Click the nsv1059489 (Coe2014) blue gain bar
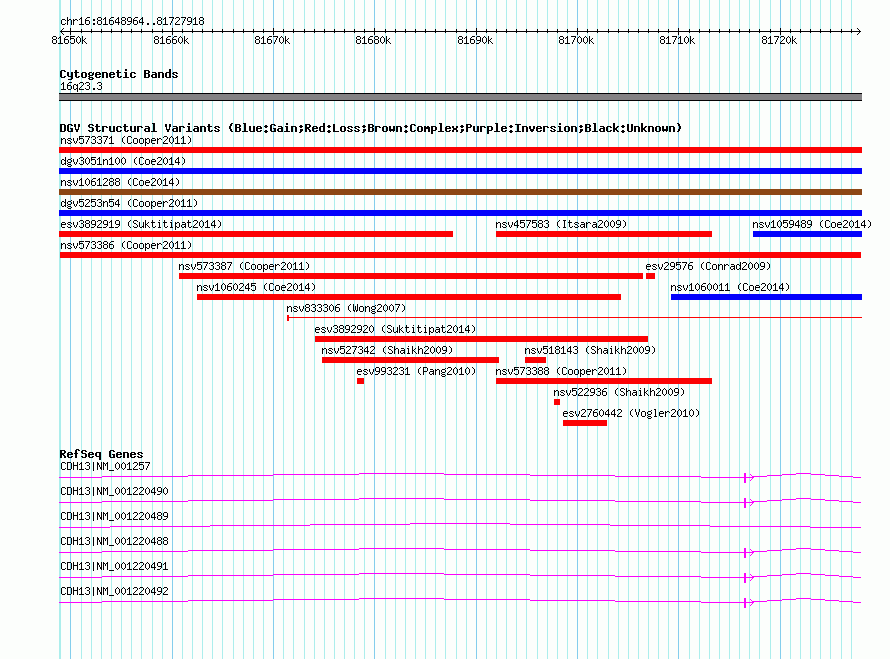Screen dimensions: 890x659 (807, 234)
